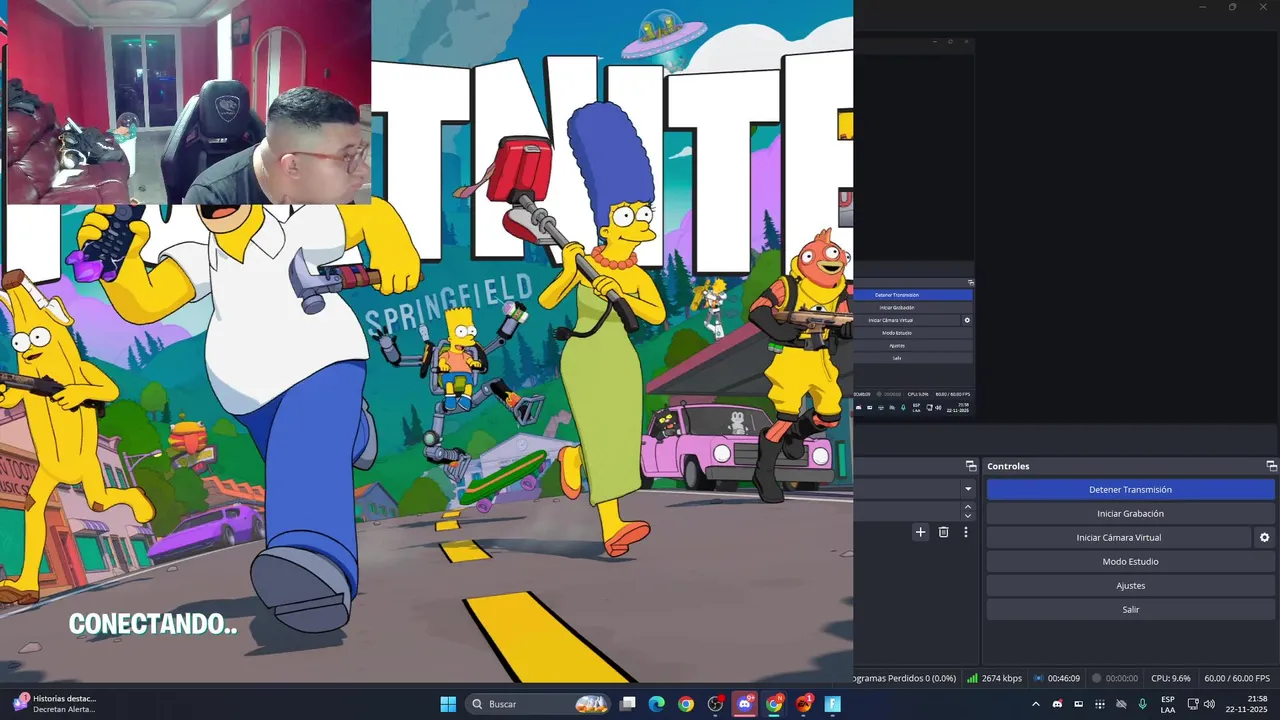1280x720 pixels.
Task: Click the dotted grid tray icon
Action: [1100, 704]
